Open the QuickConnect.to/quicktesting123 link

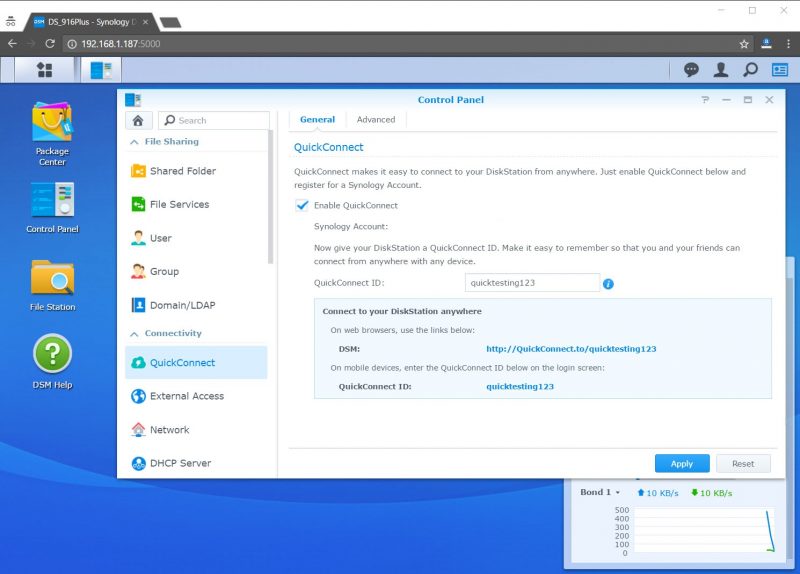(571, 349)
